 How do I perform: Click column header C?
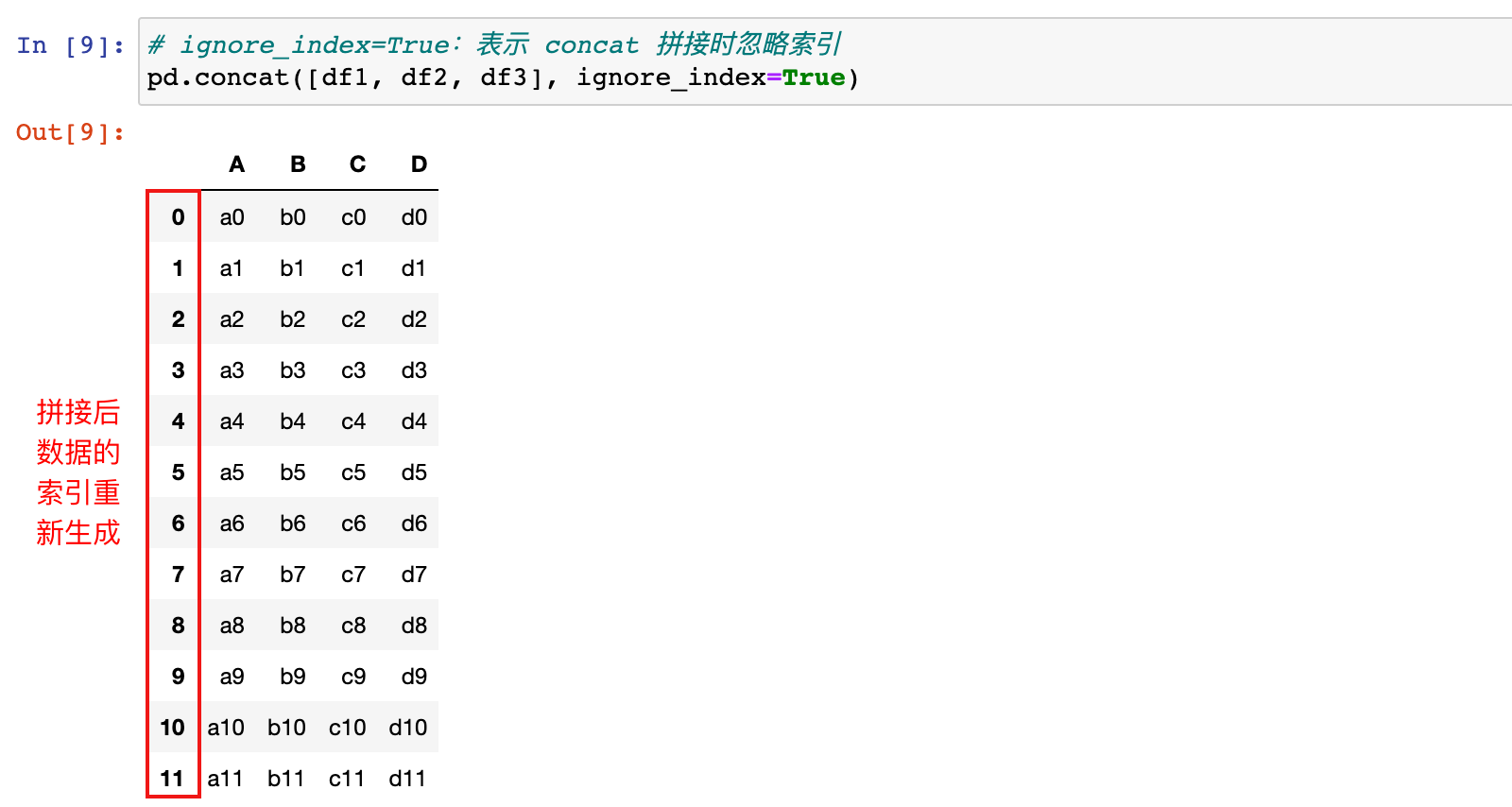[357, 164]
